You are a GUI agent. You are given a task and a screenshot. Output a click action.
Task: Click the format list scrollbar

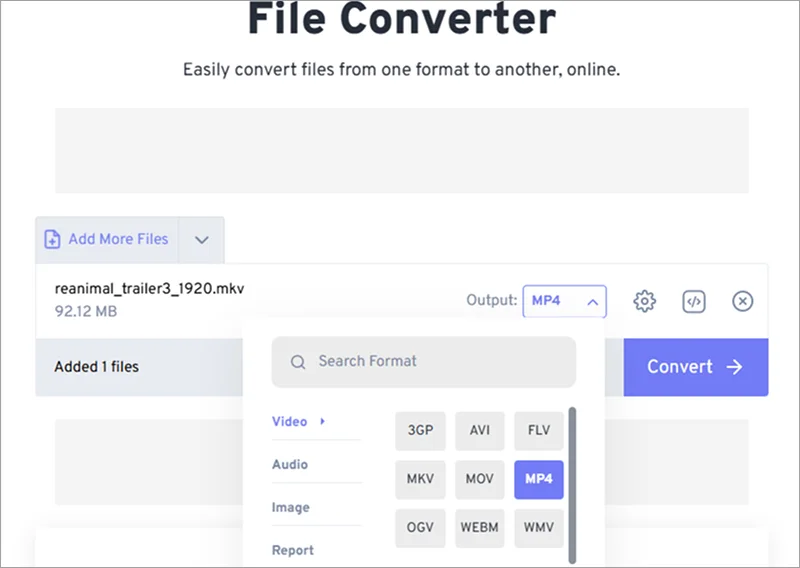coord(572,485)
